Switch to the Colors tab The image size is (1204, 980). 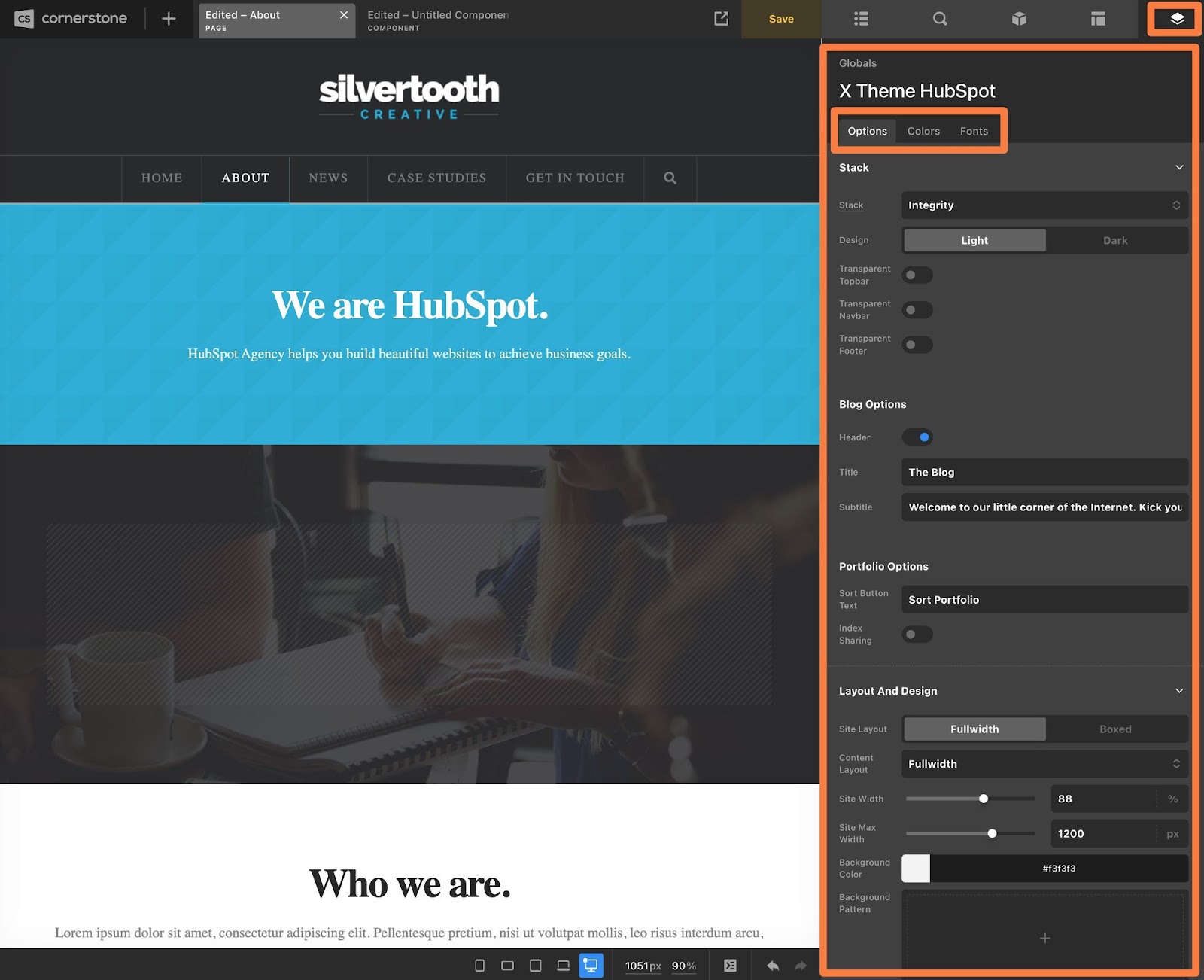pyautogui.click(x=923, y=131)
